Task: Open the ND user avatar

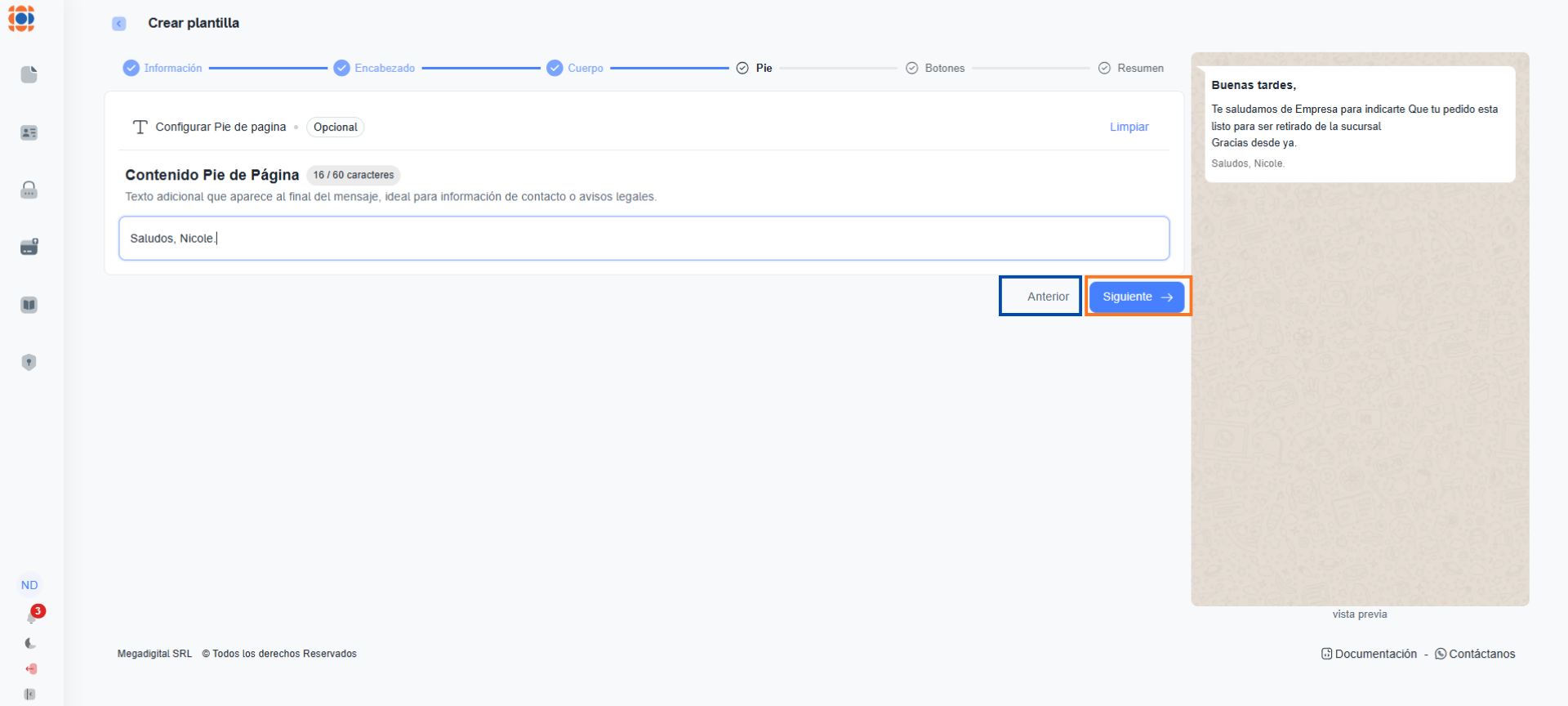Action: point(29,585)
